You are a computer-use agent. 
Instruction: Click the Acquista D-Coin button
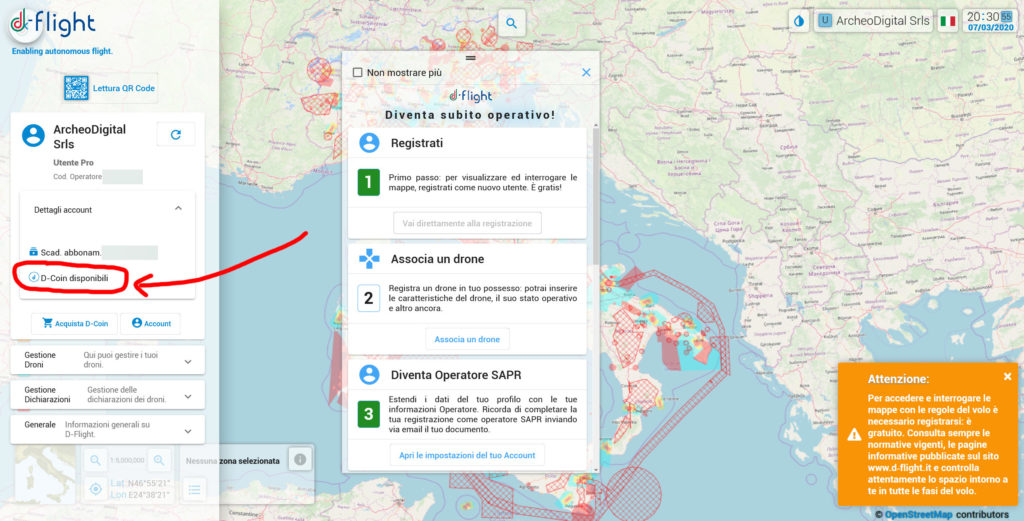[74, 323]
